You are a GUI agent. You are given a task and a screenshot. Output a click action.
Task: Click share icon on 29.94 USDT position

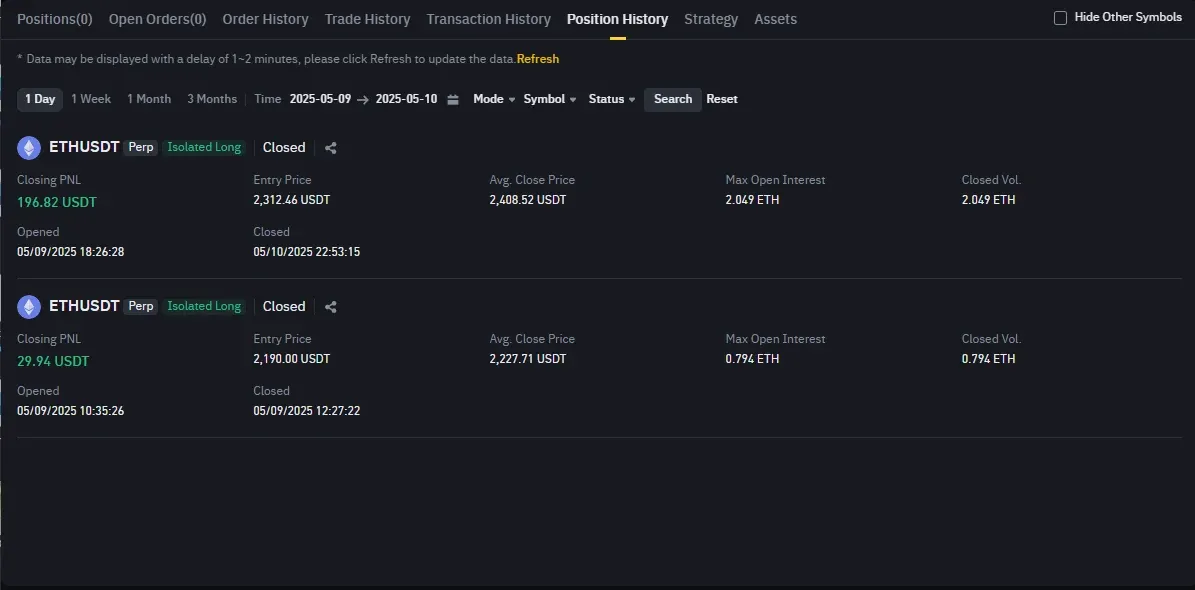point(331,307)
